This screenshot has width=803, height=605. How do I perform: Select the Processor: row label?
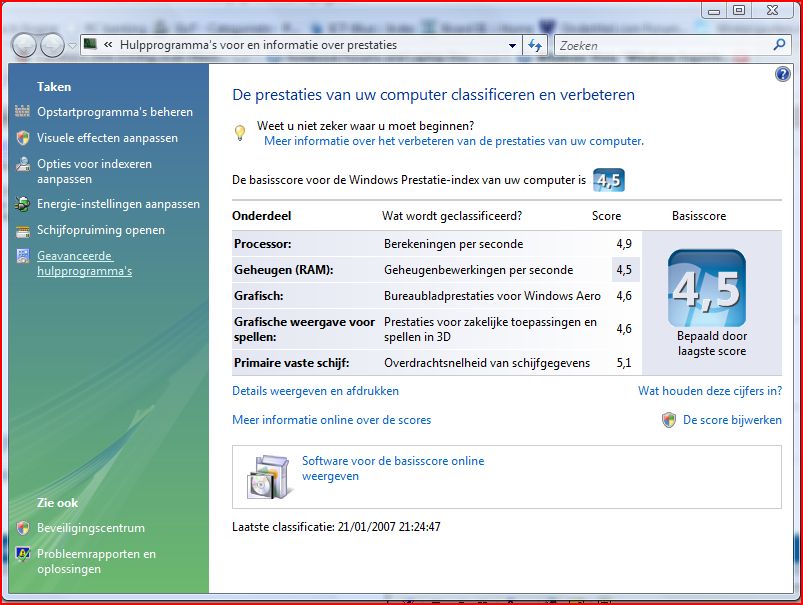[263, 244]
